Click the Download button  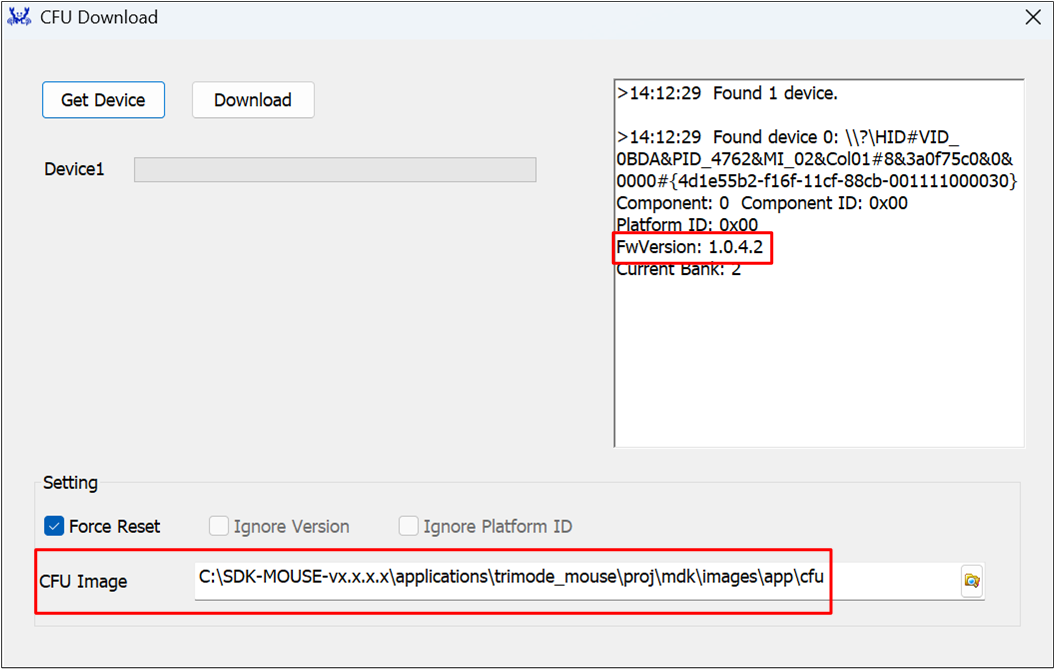(x=253, y=100)
